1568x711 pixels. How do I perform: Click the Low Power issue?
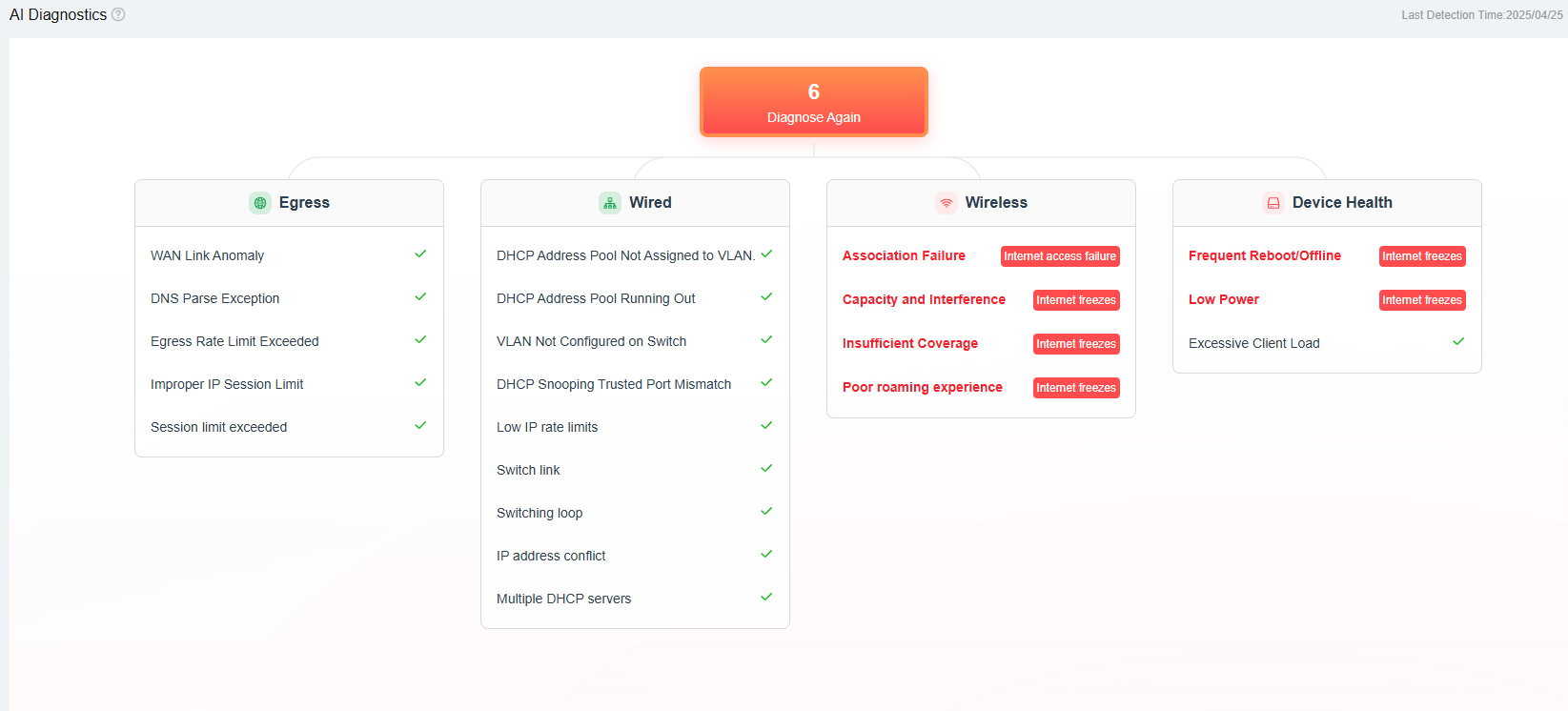1224,299
